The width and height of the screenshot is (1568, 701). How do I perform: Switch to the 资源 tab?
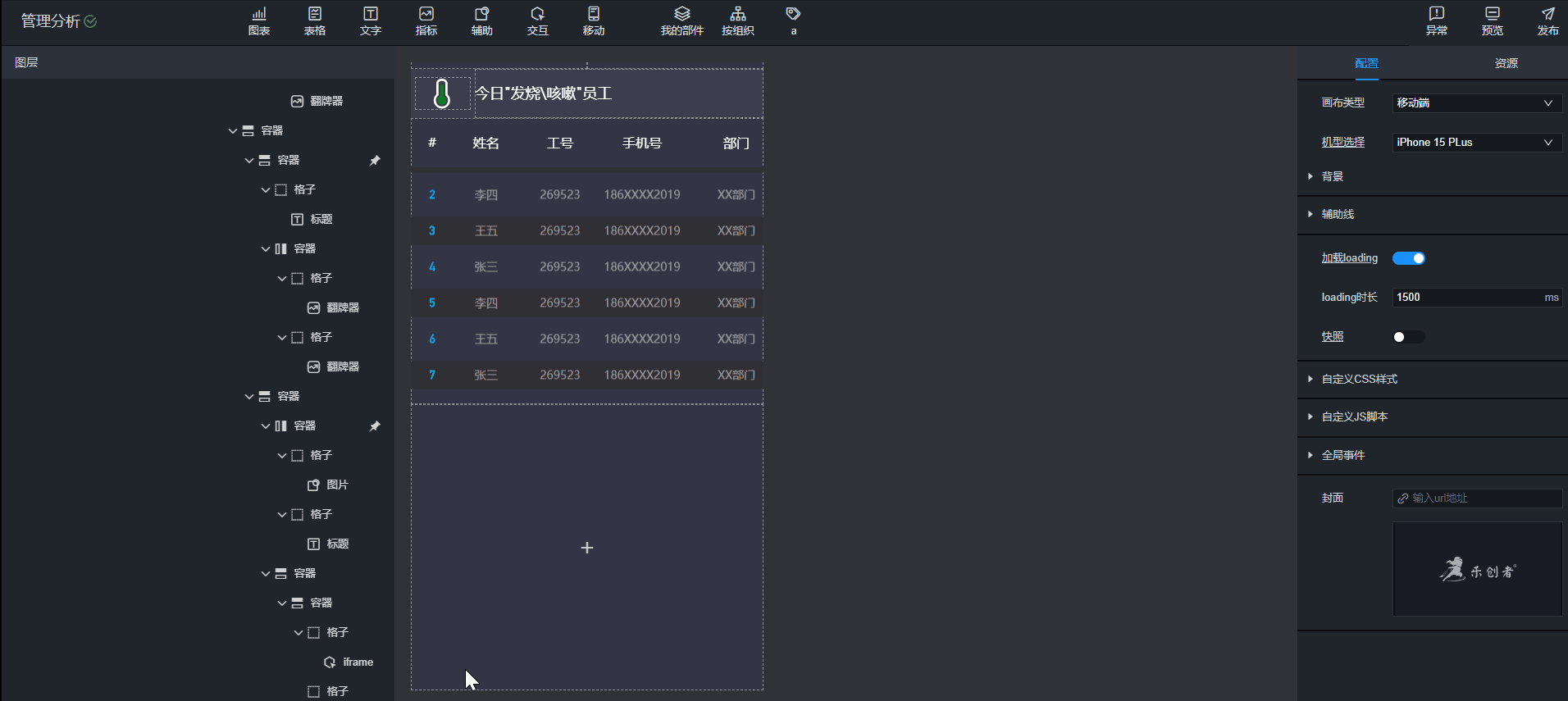(1506, 63)
